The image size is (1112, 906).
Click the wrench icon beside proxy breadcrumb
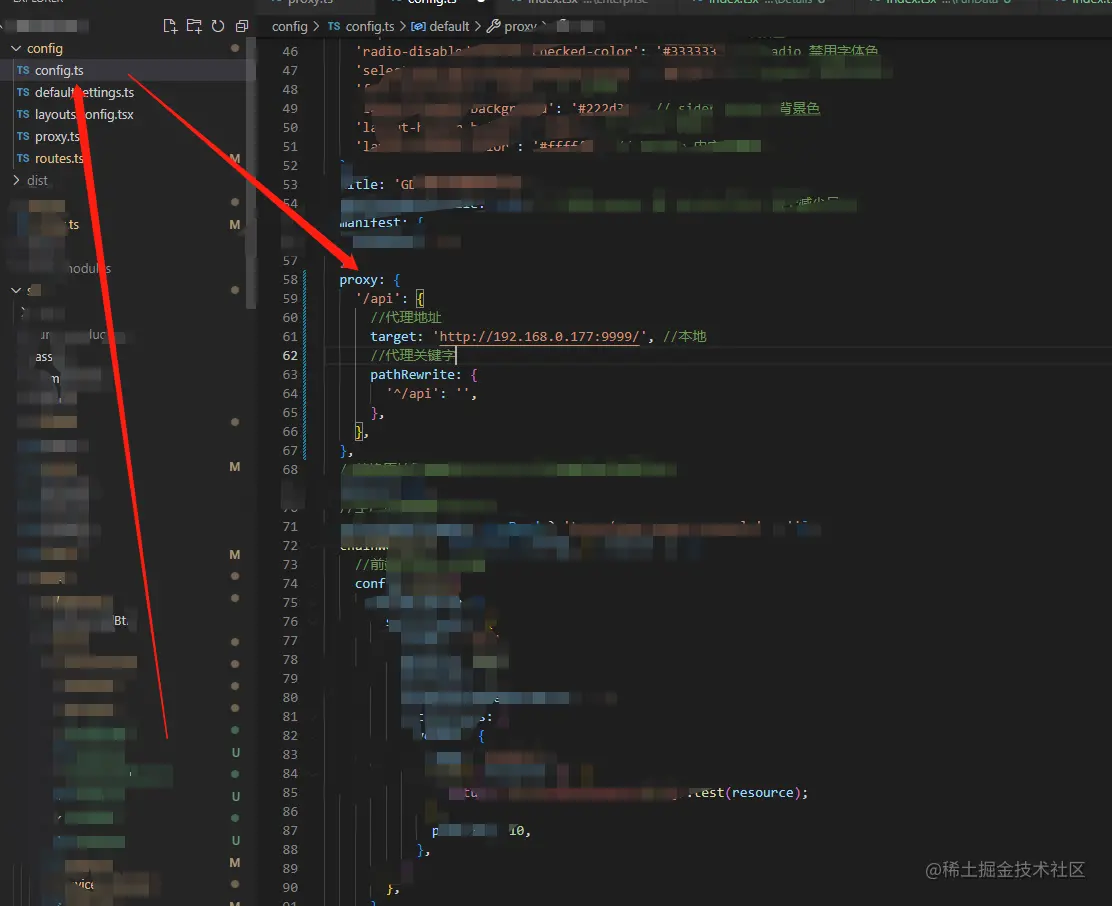point(493,26)
